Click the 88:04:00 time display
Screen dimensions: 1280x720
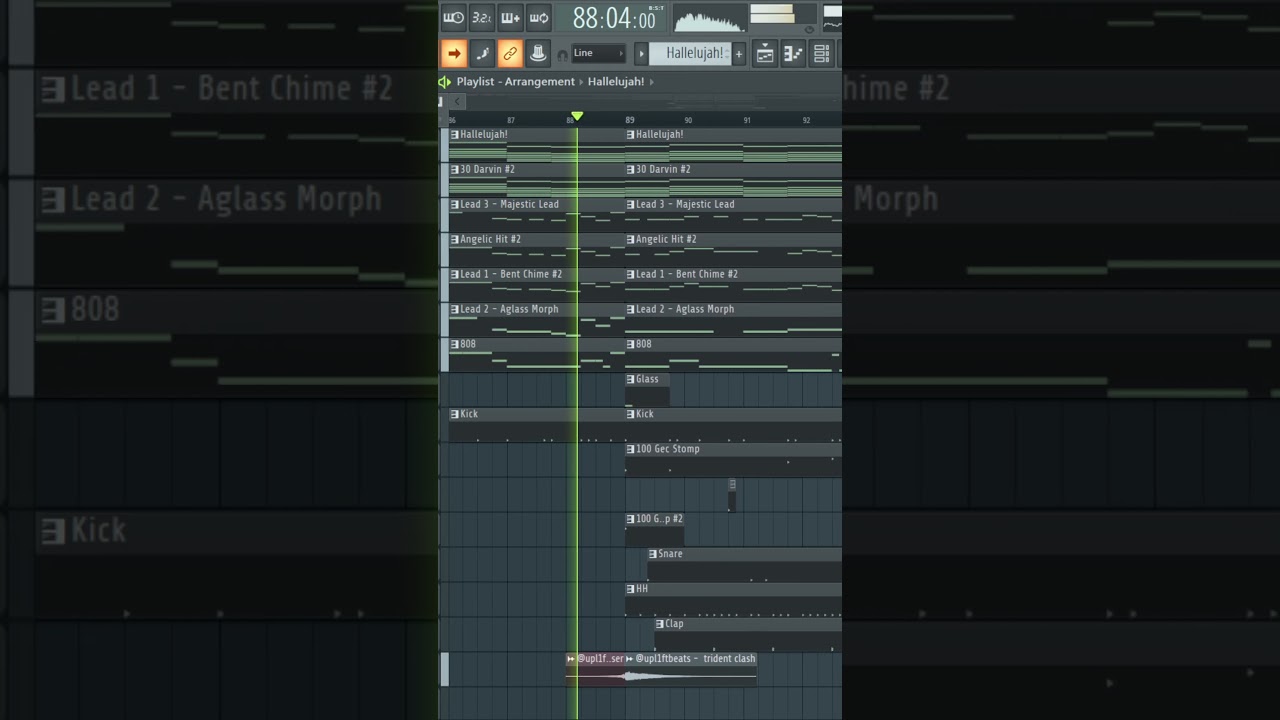tap(614, 18)
